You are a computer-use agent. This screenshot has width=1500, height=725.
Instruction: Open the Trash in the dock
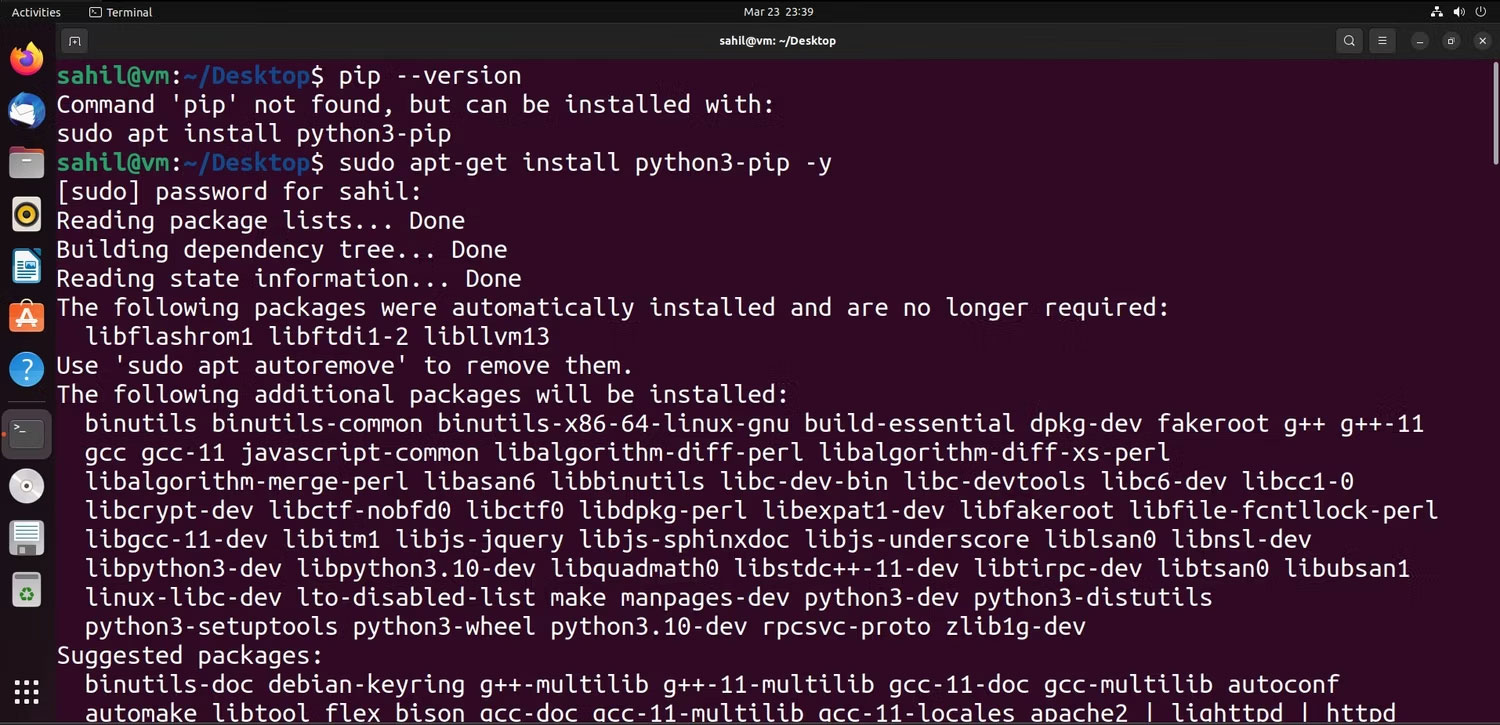27,590
